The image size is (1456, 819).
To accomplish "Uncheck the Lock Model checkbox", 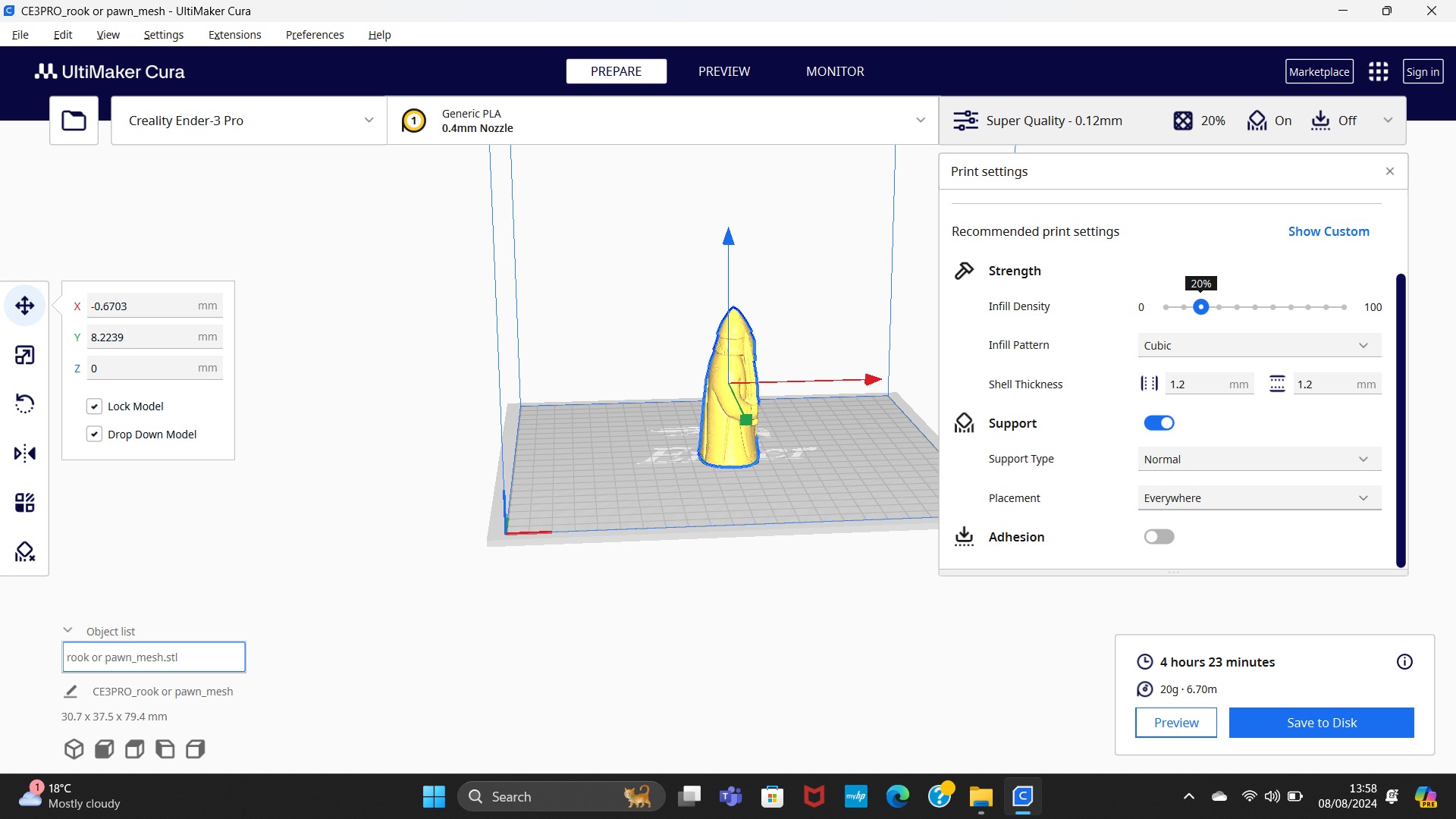I will click(94, 406).
